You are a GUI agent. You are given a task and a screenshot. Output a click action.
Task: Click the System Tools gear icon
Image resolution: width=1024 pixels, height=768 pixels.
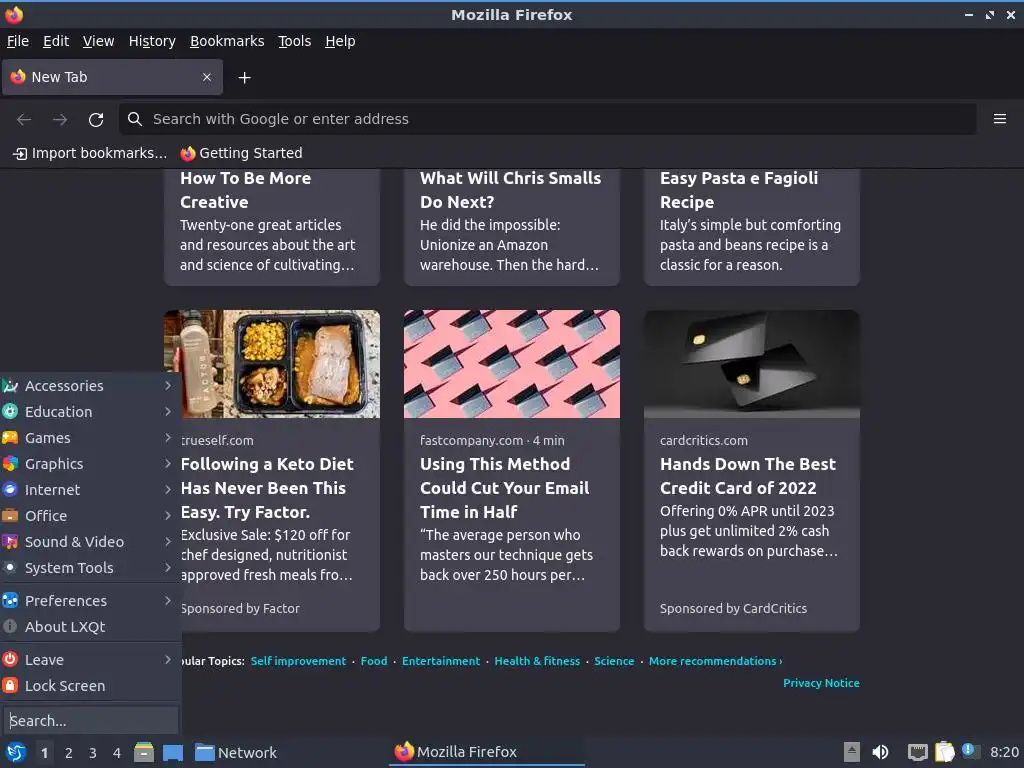click(10, 568)
